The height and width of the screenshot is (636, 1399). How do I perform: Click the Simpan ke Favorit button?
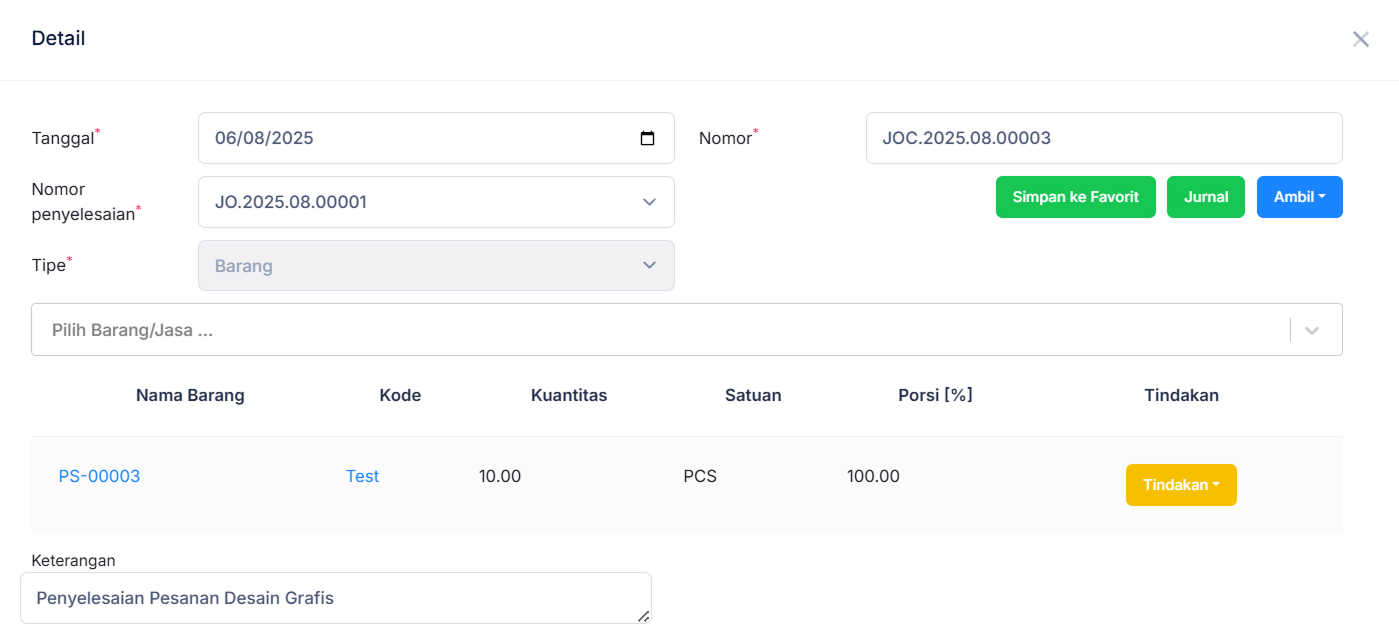click(x=1075, y=197)
